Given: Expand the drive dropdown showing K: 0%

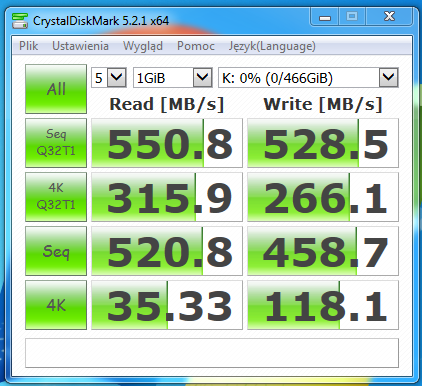Looking at the screenshot, I should pyautogui.click(x=308, y=78).
